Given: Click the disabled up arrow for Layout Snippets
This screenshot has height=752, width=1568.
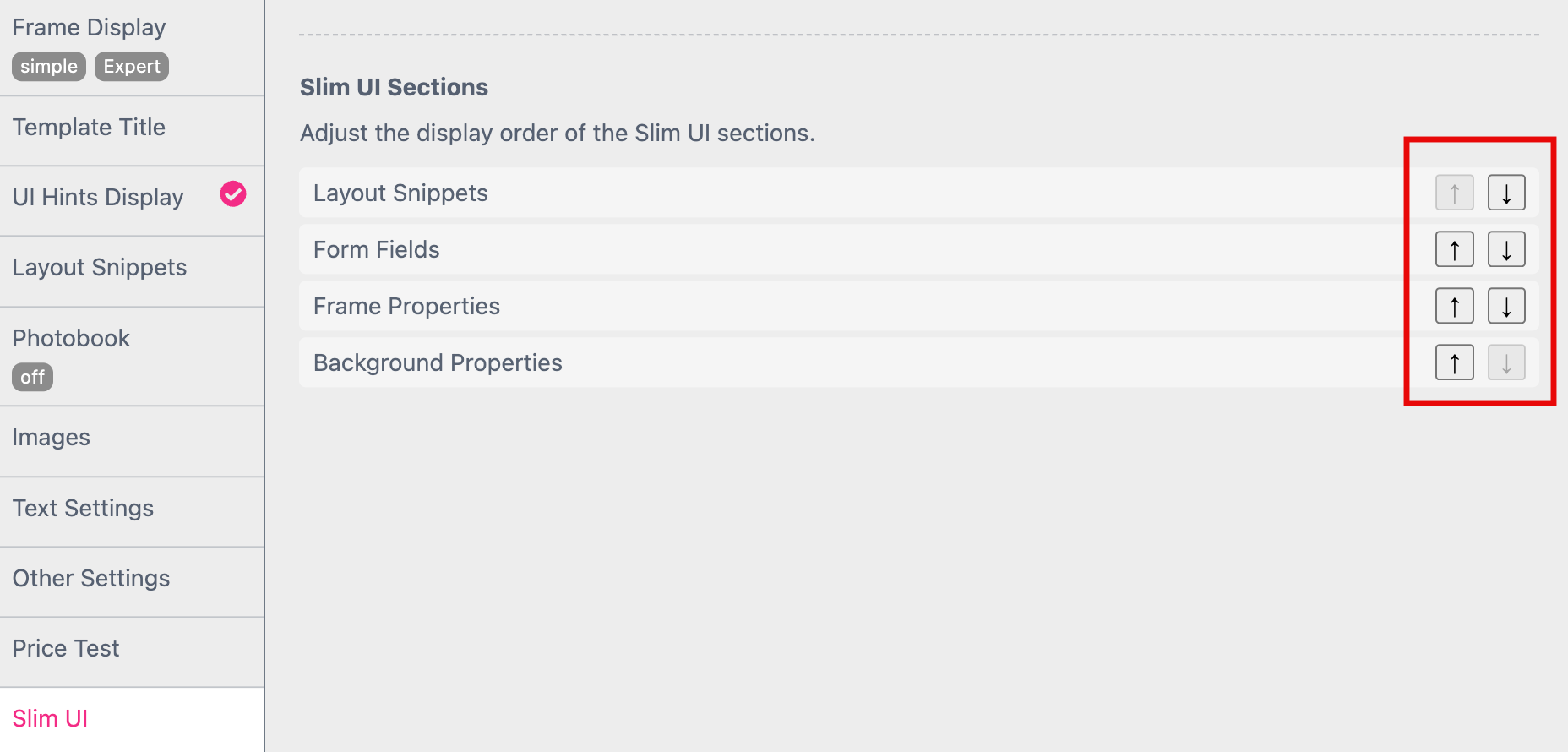Looking at the screenshot, I should click(x=1454, y=193).
